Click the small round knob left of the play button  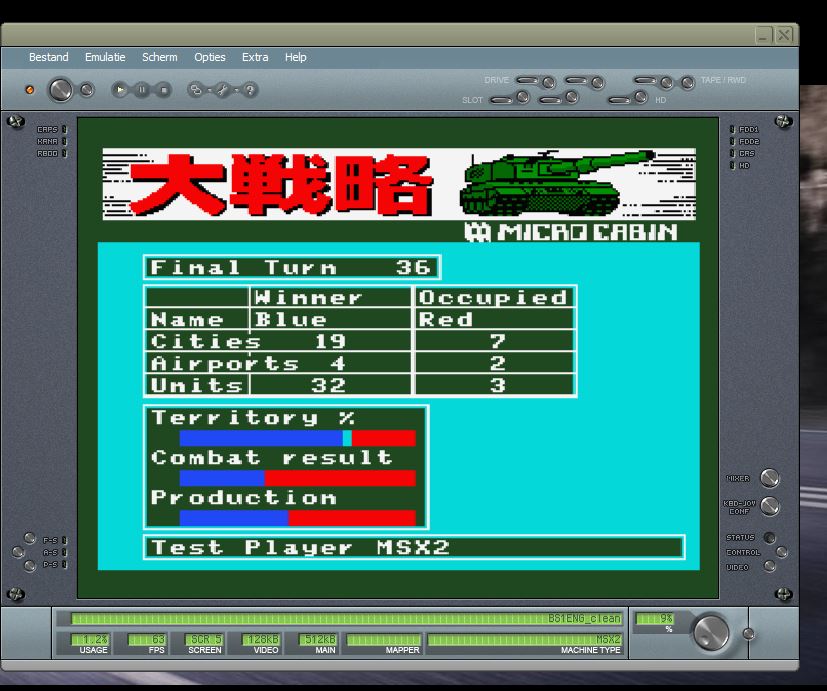87,90
